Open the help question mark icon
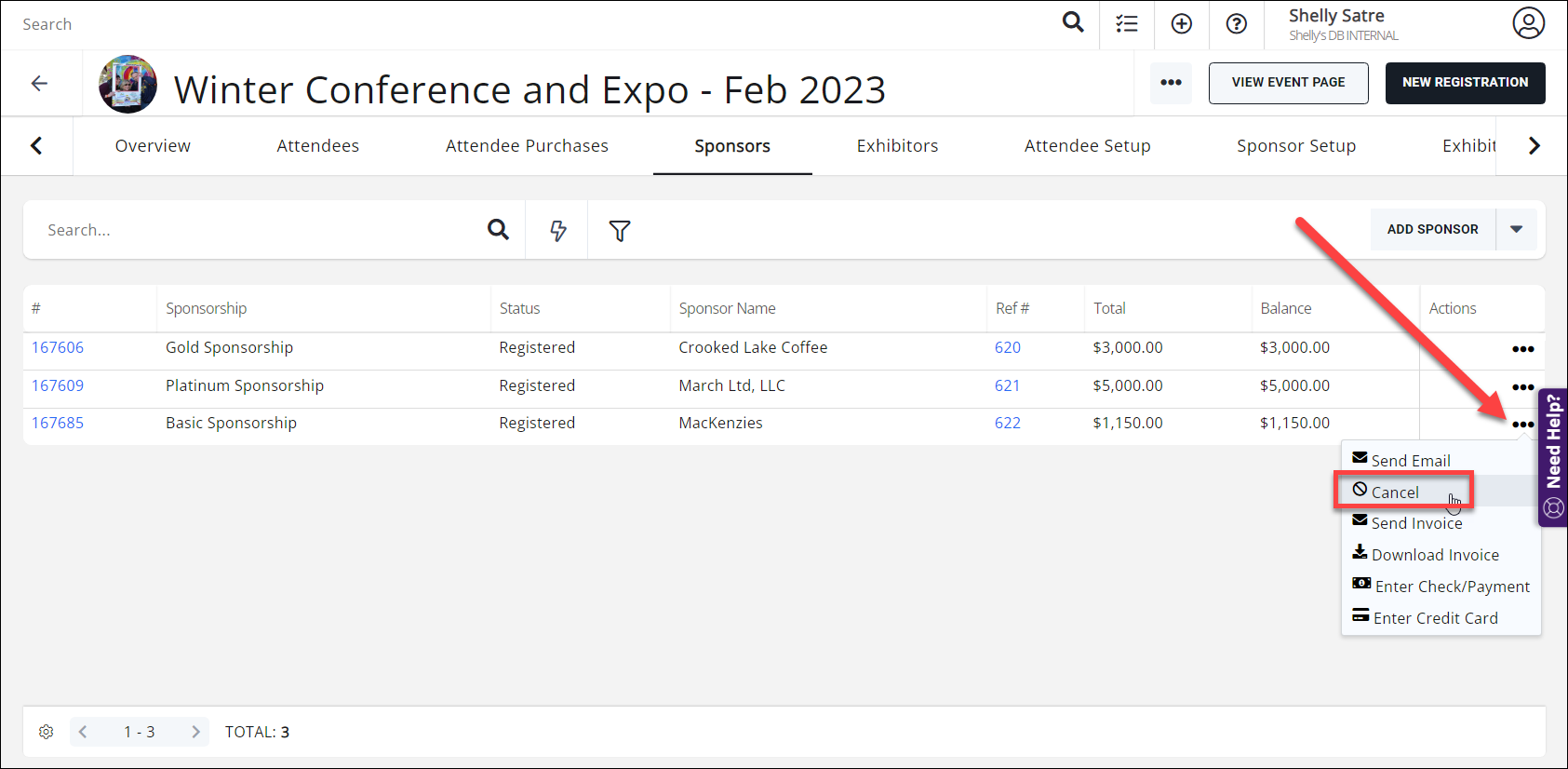 1237,24
